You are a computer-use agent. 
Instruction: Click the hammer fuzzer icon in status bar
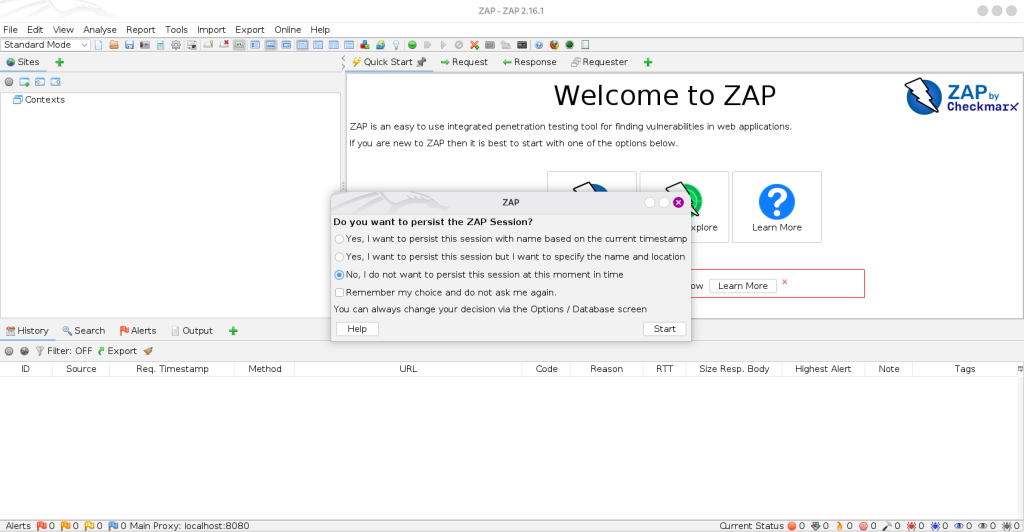pos(887,525)
